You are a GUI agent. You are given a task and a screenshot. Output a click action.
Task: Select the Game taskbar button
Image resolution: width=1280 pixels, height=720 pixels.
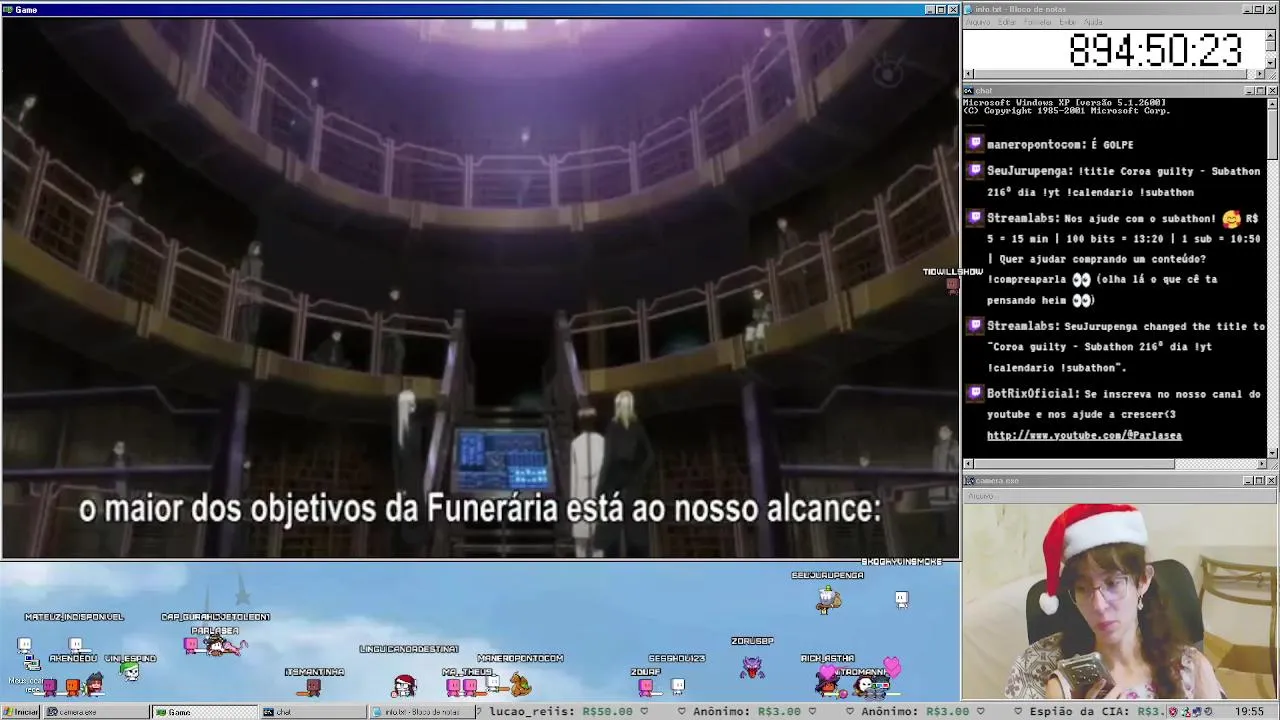204,712
